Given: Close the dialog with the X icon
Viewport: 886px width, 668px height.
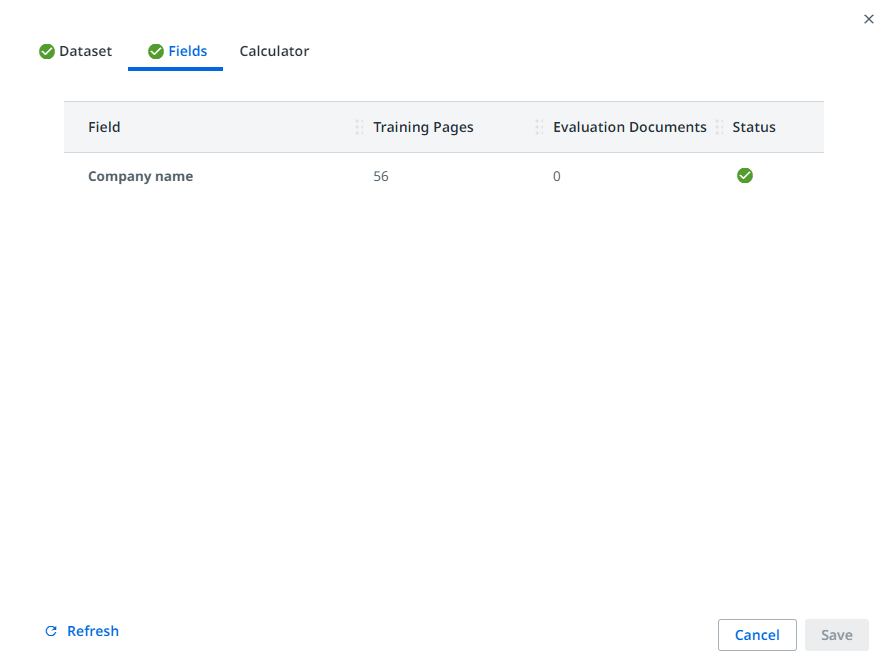Looking at the screenshot, I should click(868, 19).
